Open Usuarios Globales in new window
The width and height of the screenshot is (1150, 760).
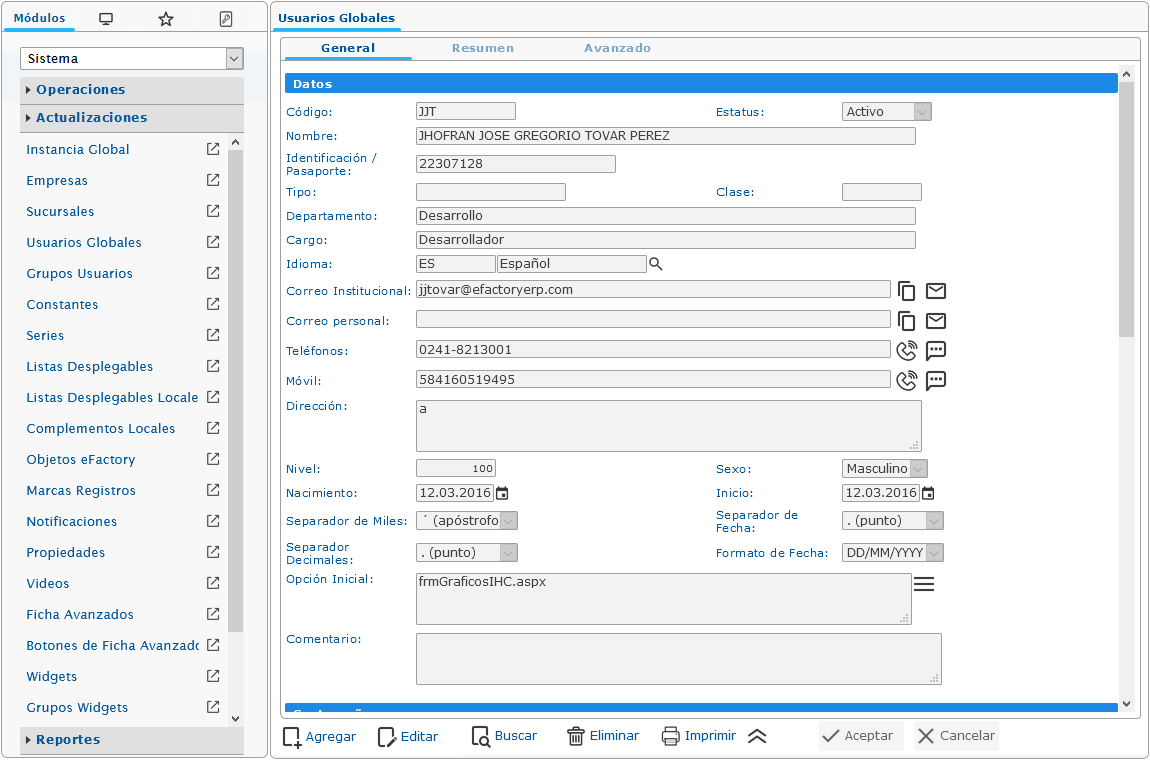pyautogui.click(x=213, y=242)
